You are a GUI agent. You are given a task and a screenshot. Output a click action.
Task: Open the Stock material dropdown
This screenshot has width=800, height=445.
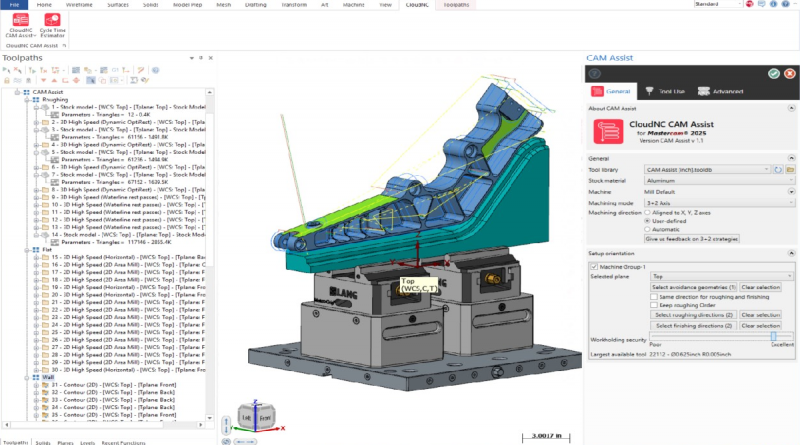[x=719, y=180]
